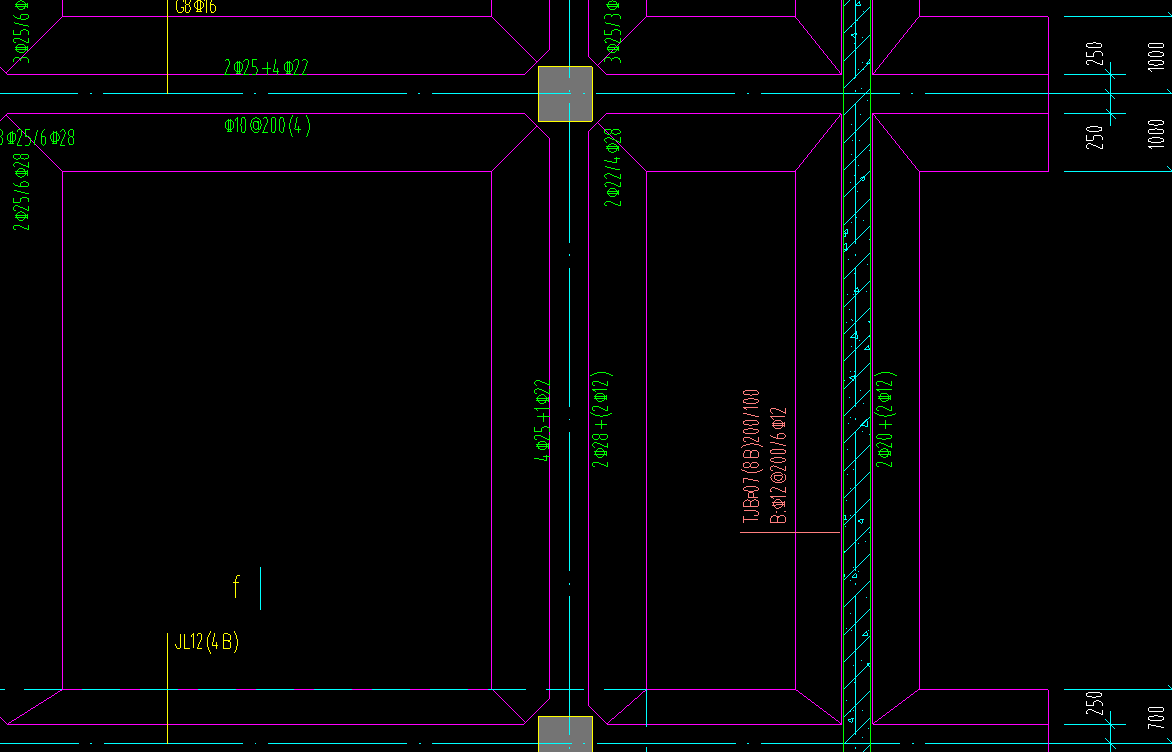The height and width of the screenshot is (752, 1172).
Task: Select the 2Φ25+4Φ22 rebar annotation
Action: (266, 67)
